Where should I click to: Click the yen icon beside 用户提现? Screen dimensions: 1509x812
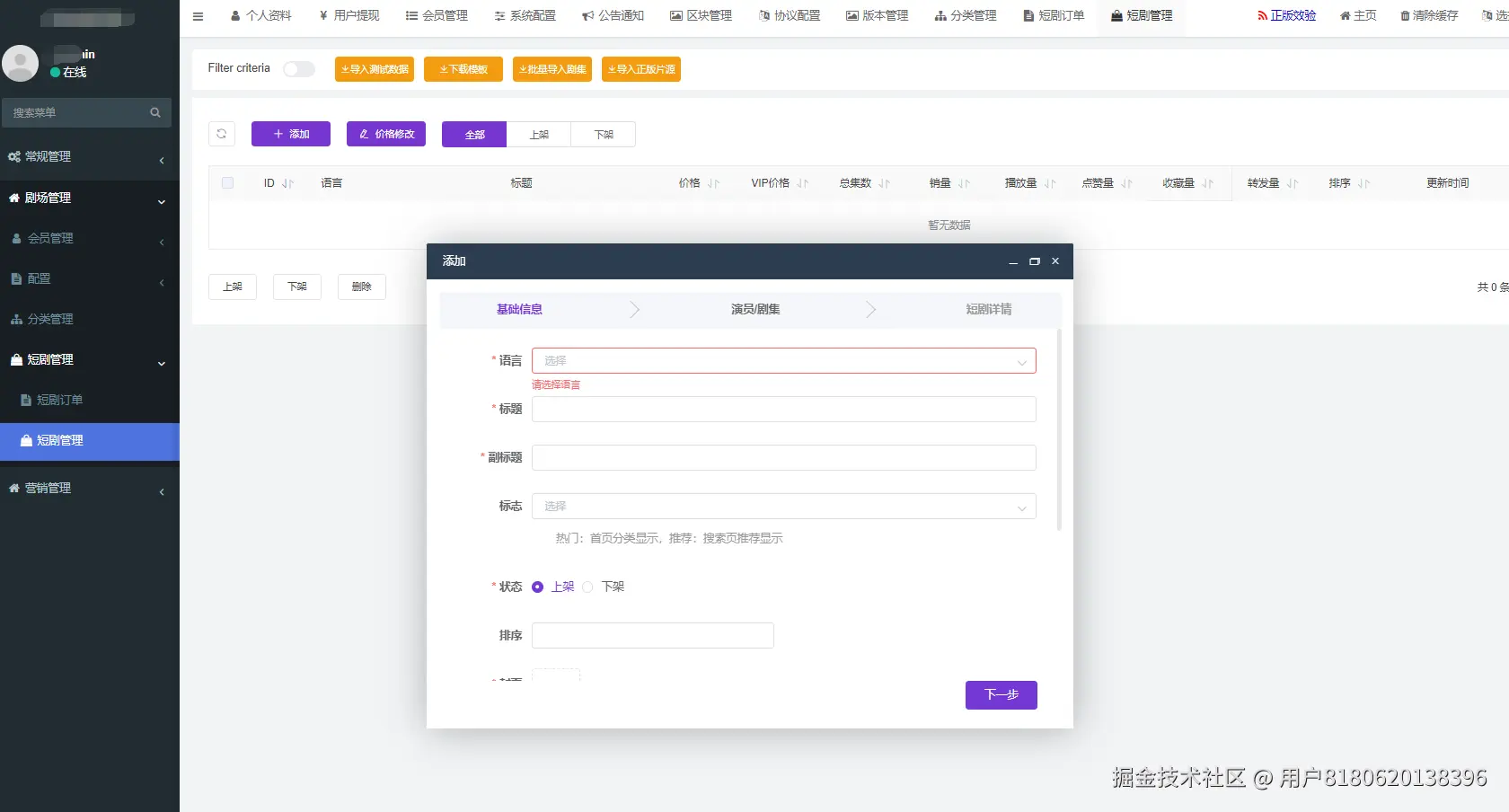coord(323,16)
